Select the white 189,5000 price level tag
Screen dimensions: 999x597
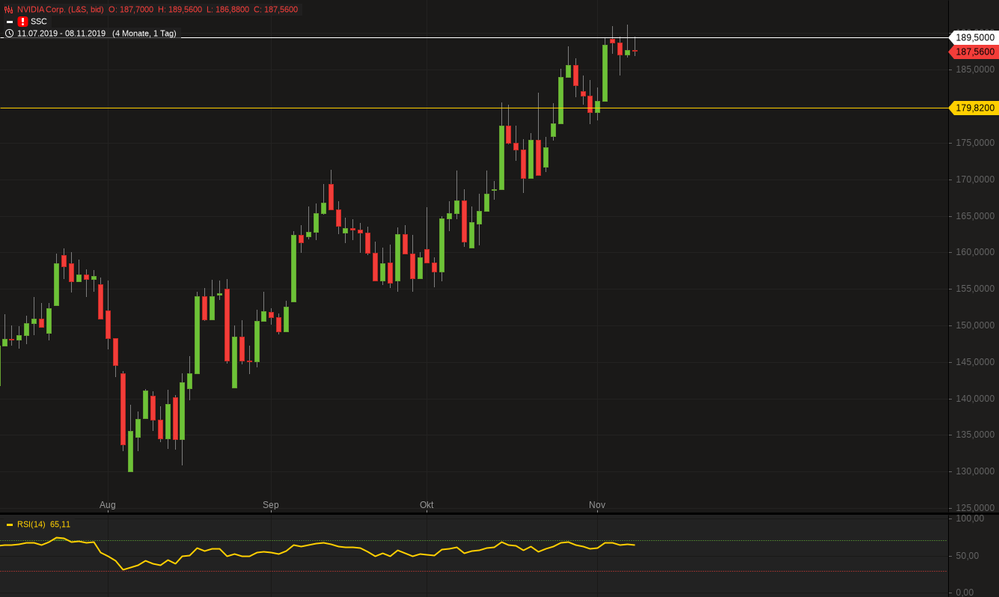tap(973, 37)
